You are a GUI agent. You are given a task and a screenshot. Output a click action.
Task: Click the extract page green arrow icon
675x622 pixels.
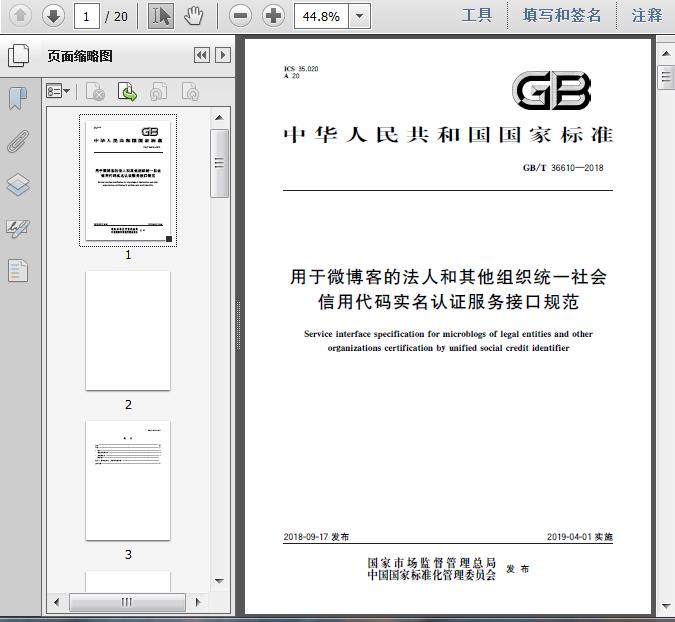(127, 91)
